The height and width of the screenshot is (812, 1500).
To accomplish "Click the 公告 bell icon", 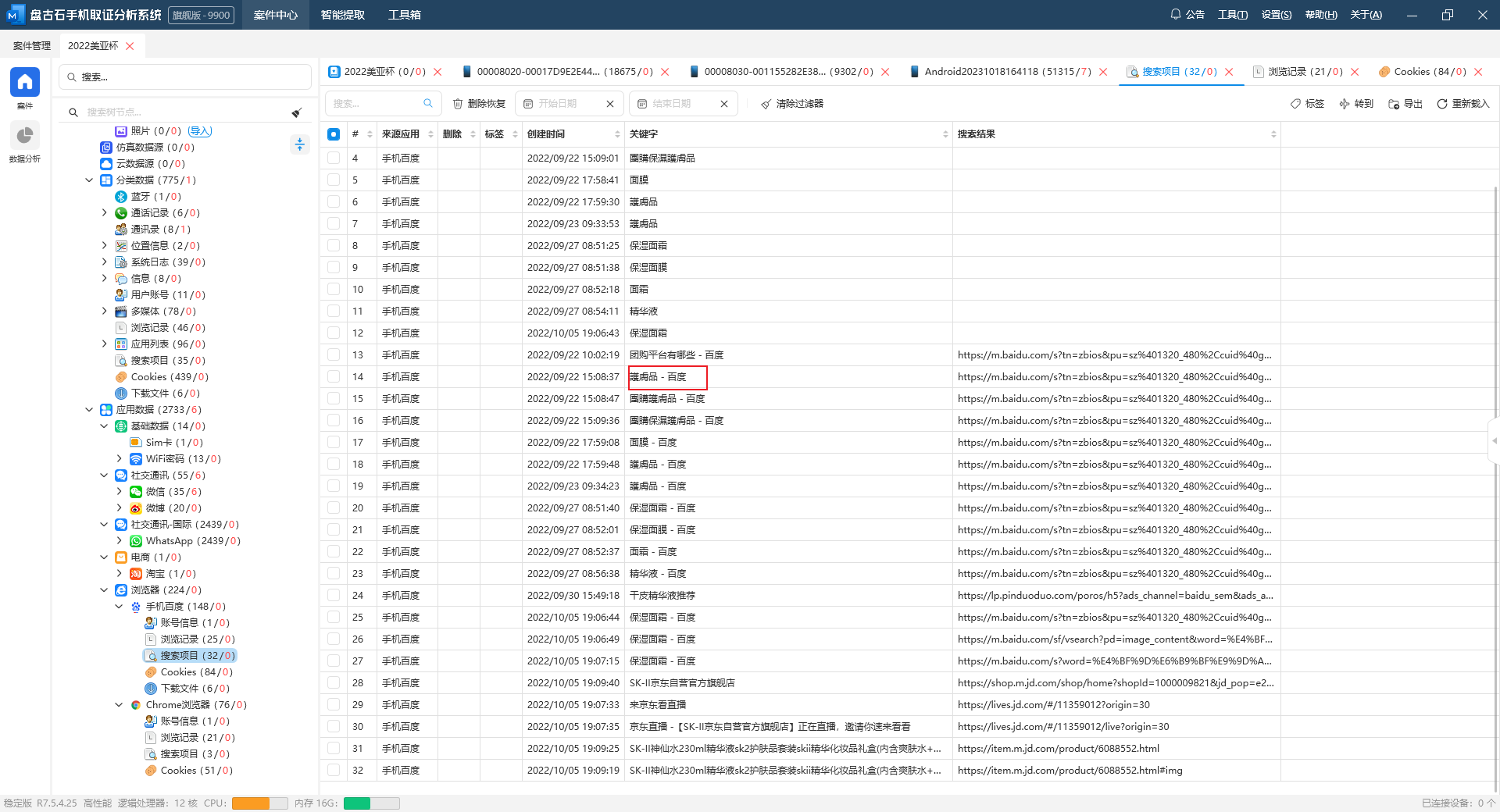I will pyautogui.click(x=1175, y=15).
